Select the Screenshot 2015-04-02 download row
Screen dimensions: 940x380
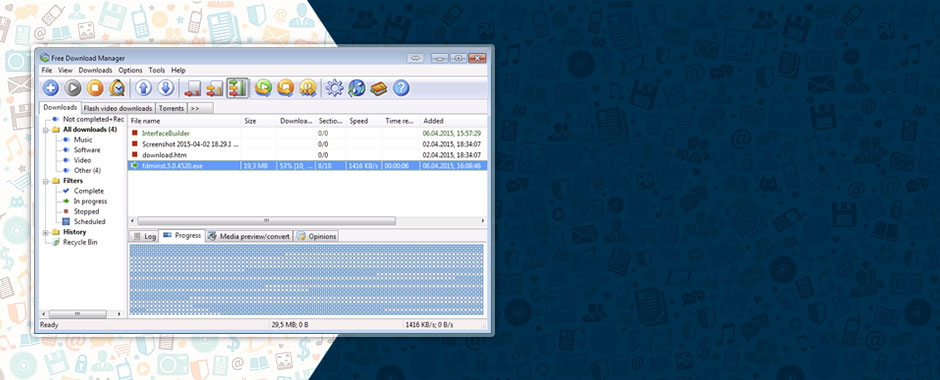pos(307,144)
